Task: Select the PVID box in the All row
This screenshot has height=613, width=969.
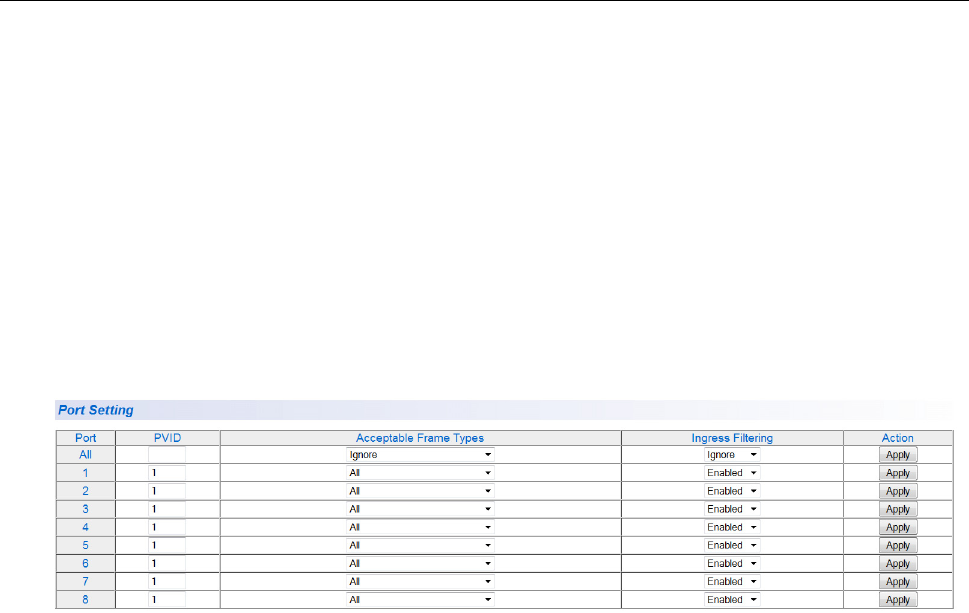Action: click(x=167, y=455)
